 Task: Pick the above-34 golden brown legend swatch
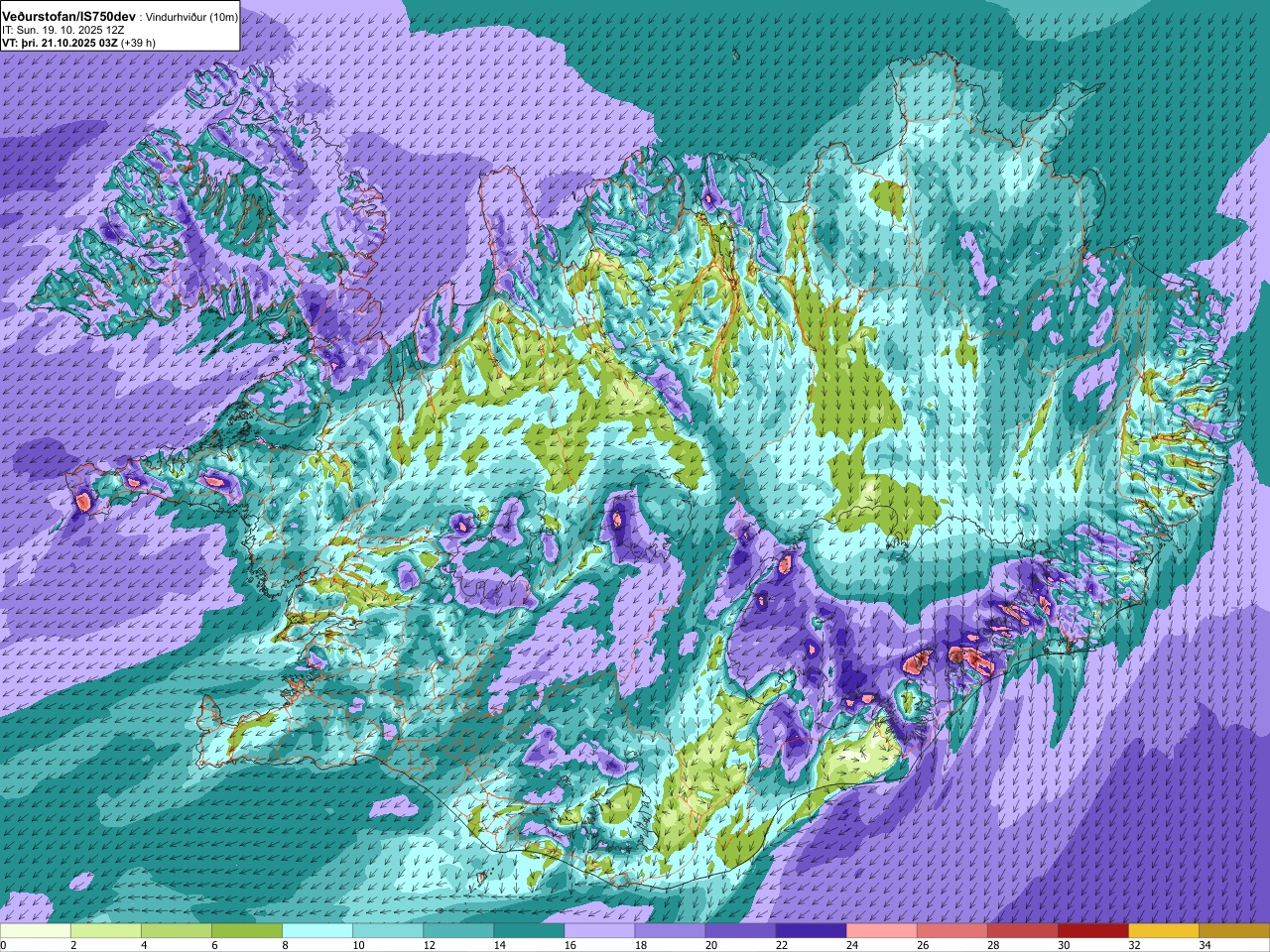1233,931
